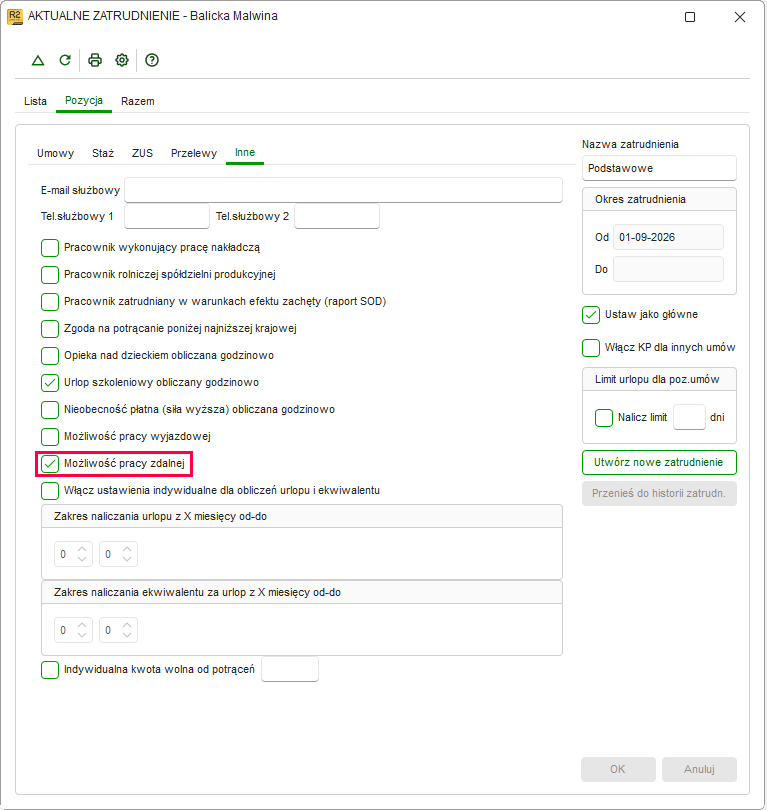
Task: Open settings via the gear icon
Action: point(122,60)
